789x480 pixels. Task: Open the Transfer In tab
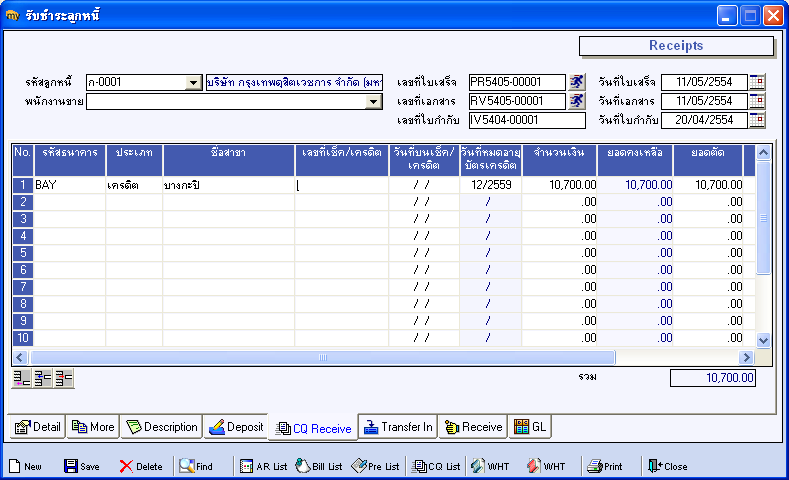click(x=397, y=427)
